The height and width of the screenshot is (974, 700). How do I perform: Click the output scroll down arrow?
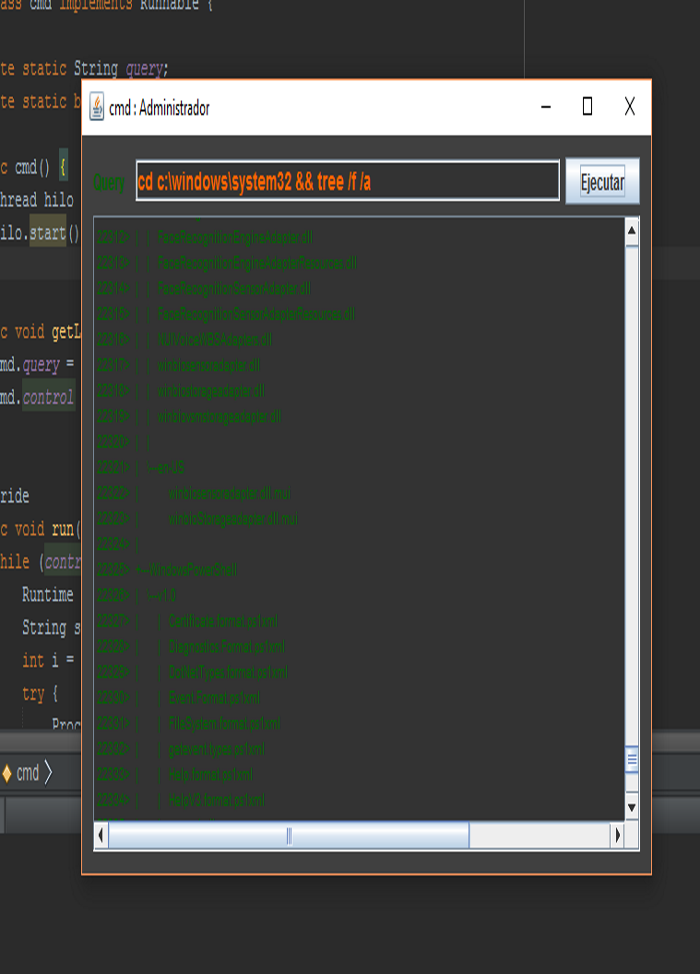(632, 807)
